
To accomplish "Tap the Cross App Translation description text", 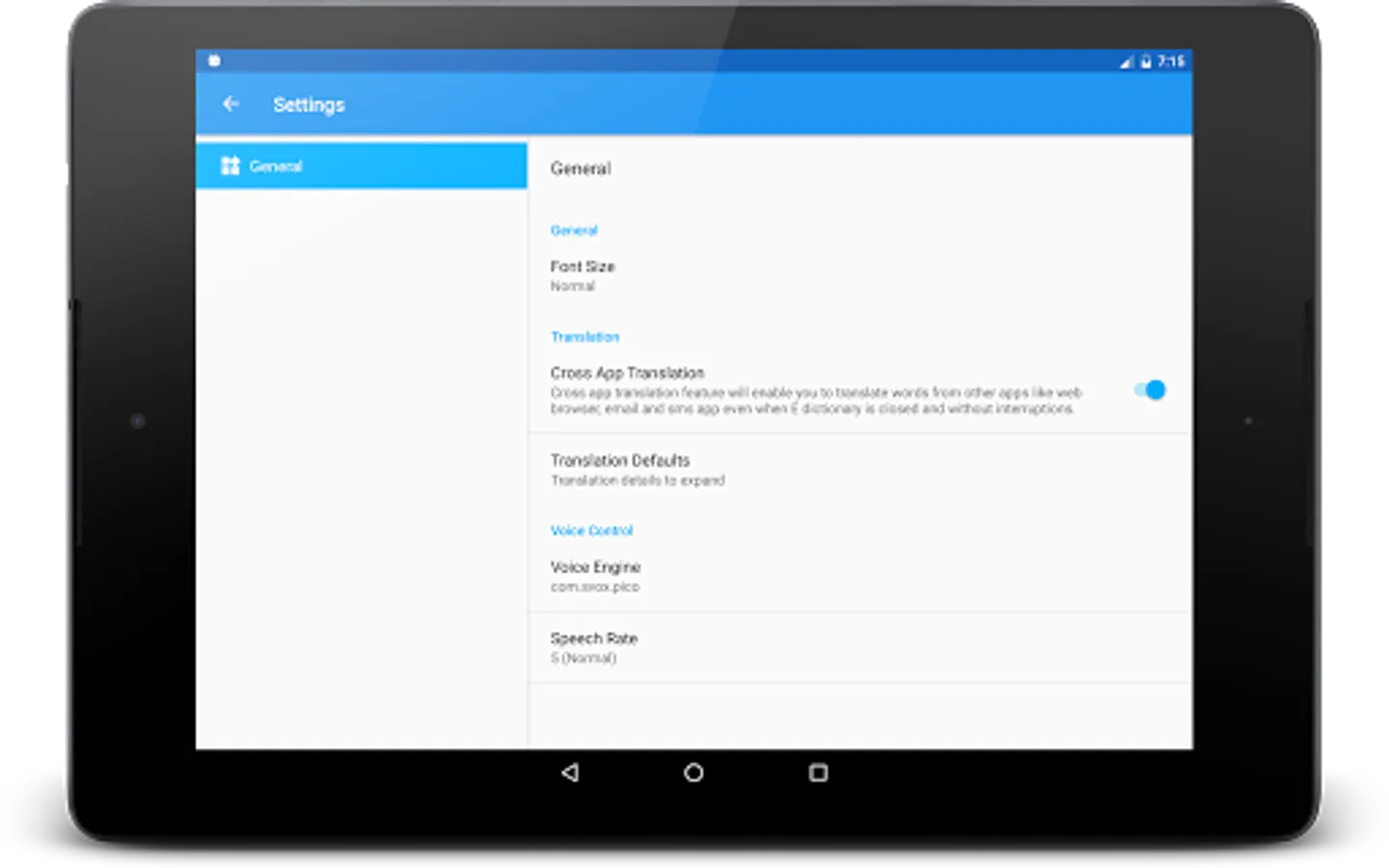I will pos(816,400).
